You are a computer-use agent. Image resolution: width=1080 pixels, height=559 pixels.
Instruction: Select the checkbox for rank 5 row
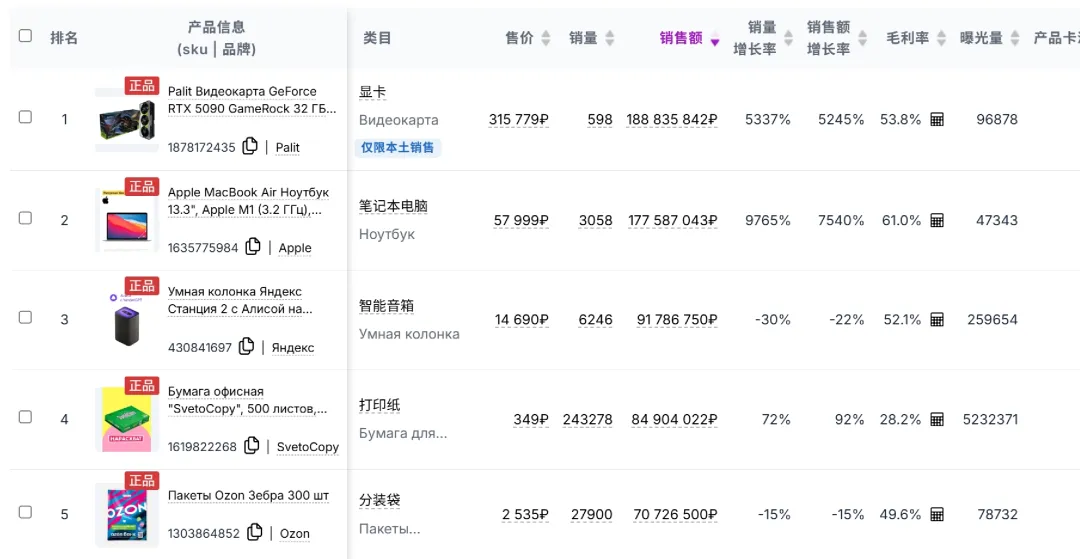[25, 512]
